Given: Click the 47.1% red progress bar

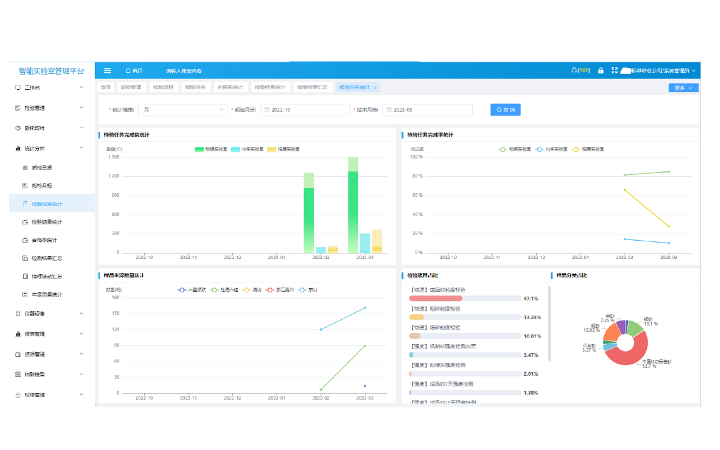Looking at the screenshot, I should coord(465,298).
